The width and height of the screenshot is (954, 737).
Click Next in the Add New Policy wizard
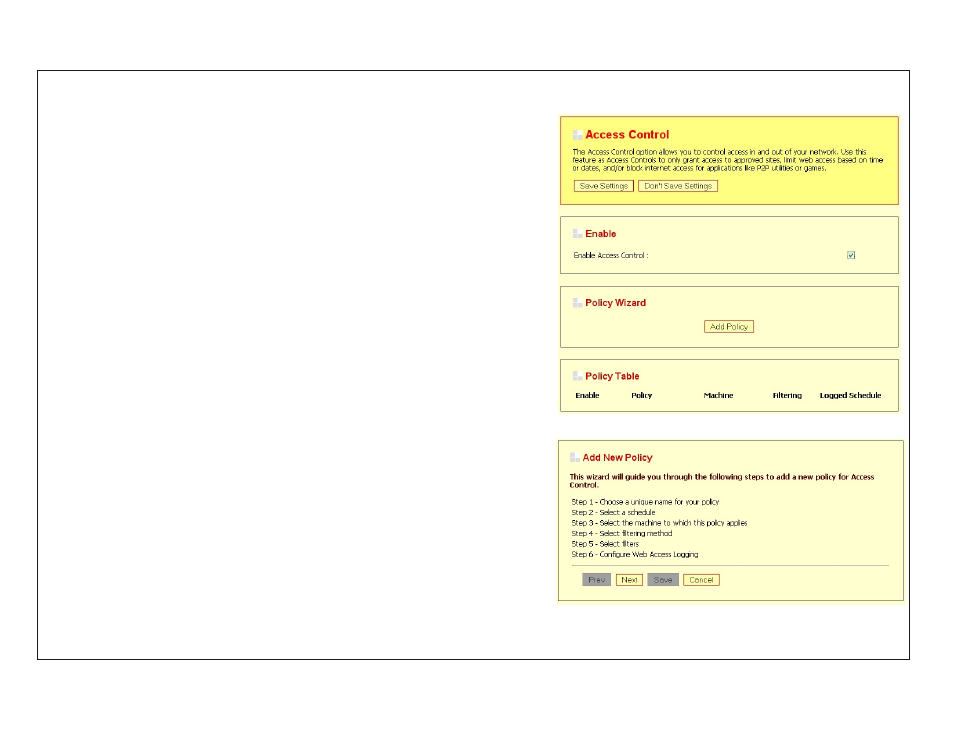pyautogui.click(x=629, y=580)
